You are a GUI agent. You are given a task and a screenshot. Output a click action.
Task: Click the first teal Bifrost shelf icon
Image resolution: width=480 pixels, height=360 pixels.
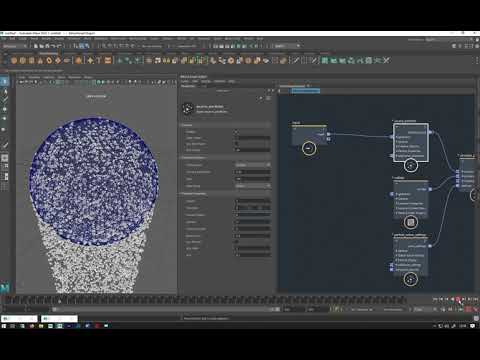click(x=325, y=60)
